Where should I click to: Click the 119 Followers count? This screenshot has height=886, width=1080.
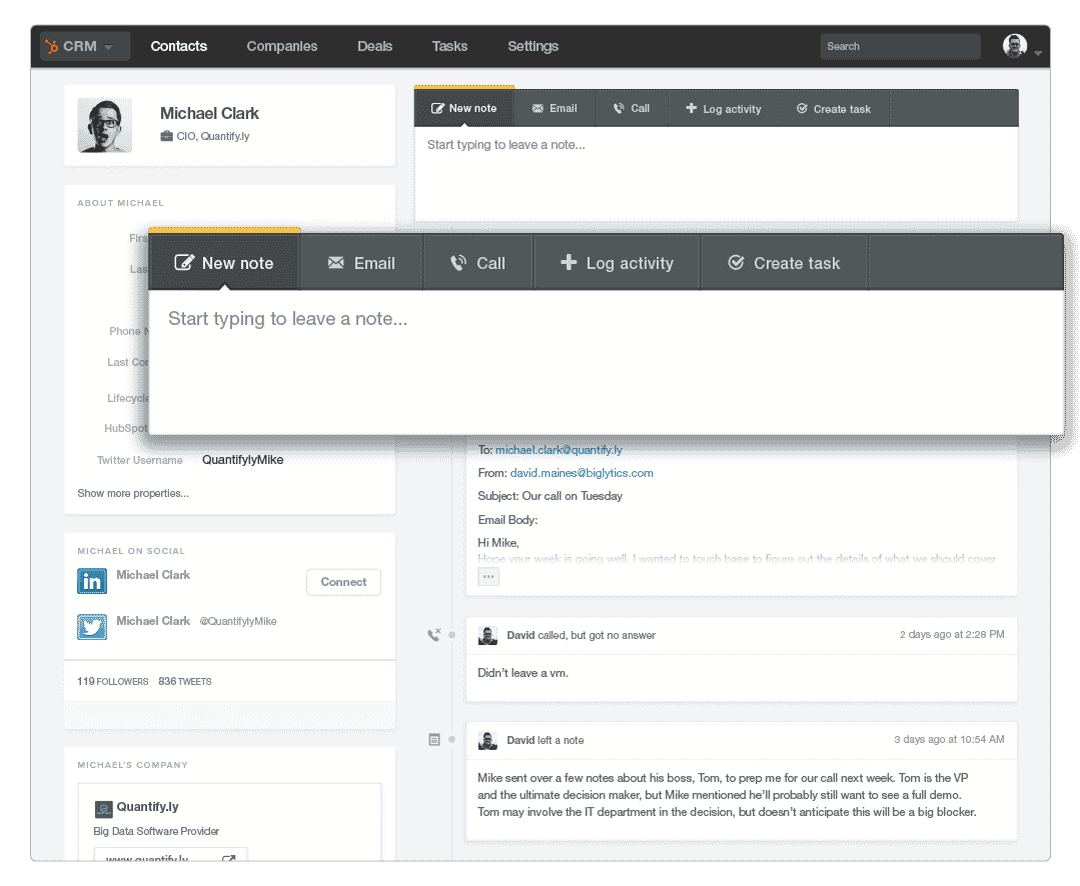click(112, 681)
